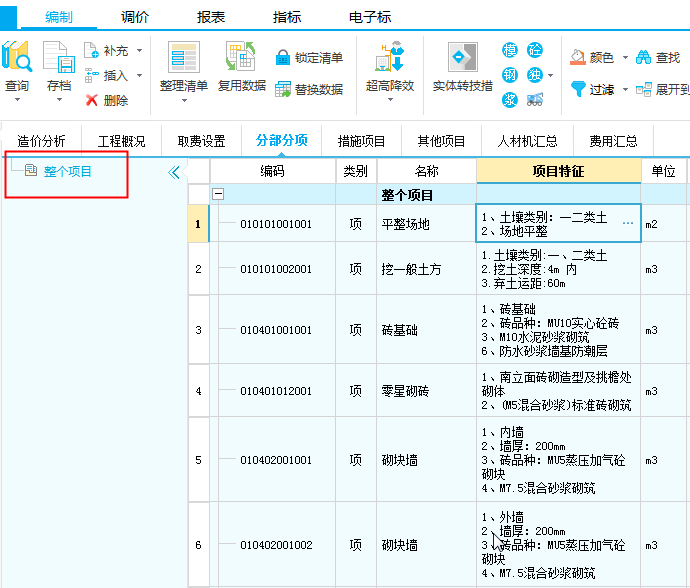This screenshot has height=588, width=690.
Task: Select 整个项目 node in the left tree
Action: 67,172
